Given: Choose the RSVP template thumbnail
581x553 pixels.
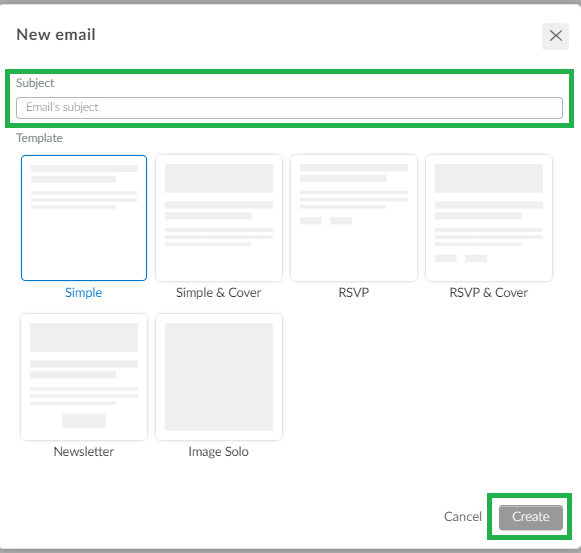Looking at the screenshot, I should click(x=354, y=218).
